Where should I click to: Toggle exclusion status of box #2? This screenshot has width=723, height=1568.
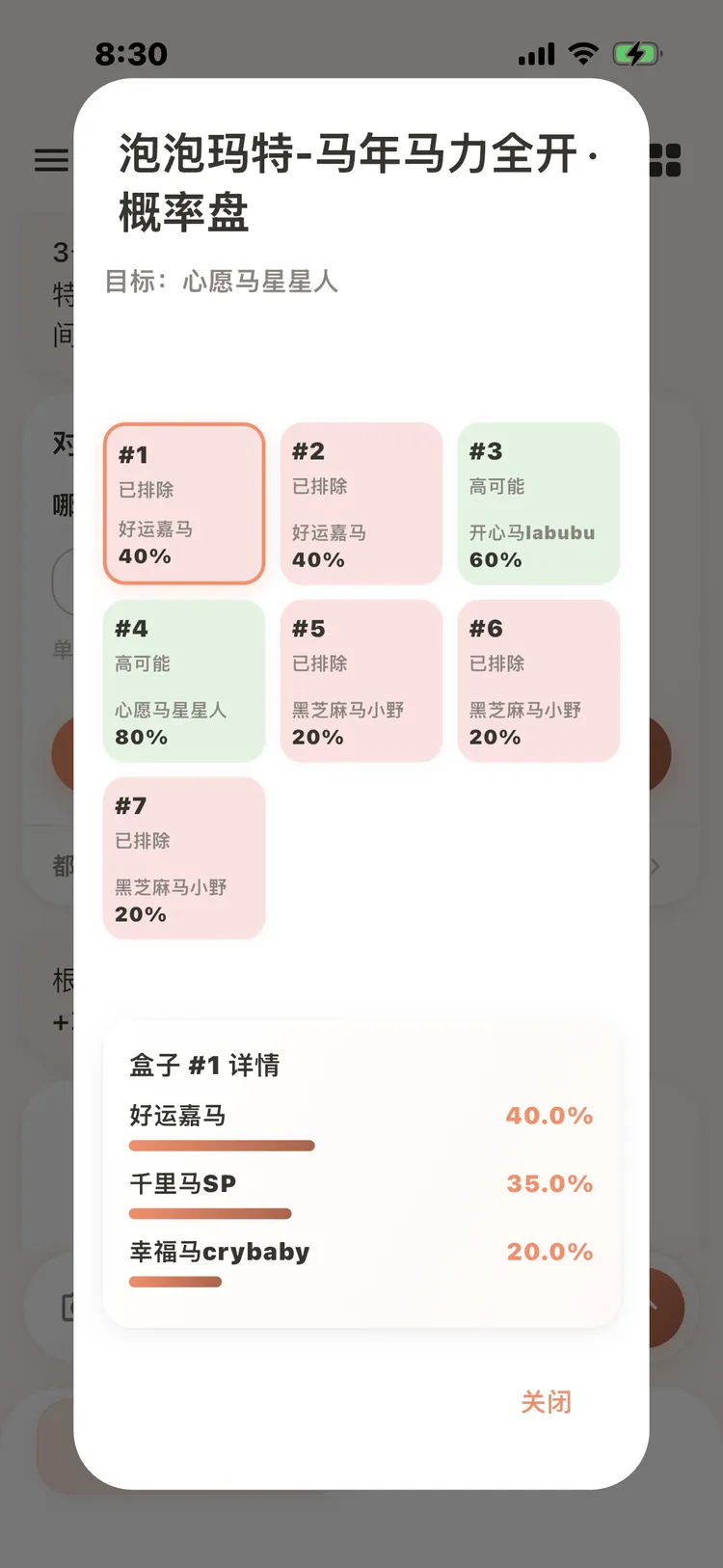click(361, 503)
